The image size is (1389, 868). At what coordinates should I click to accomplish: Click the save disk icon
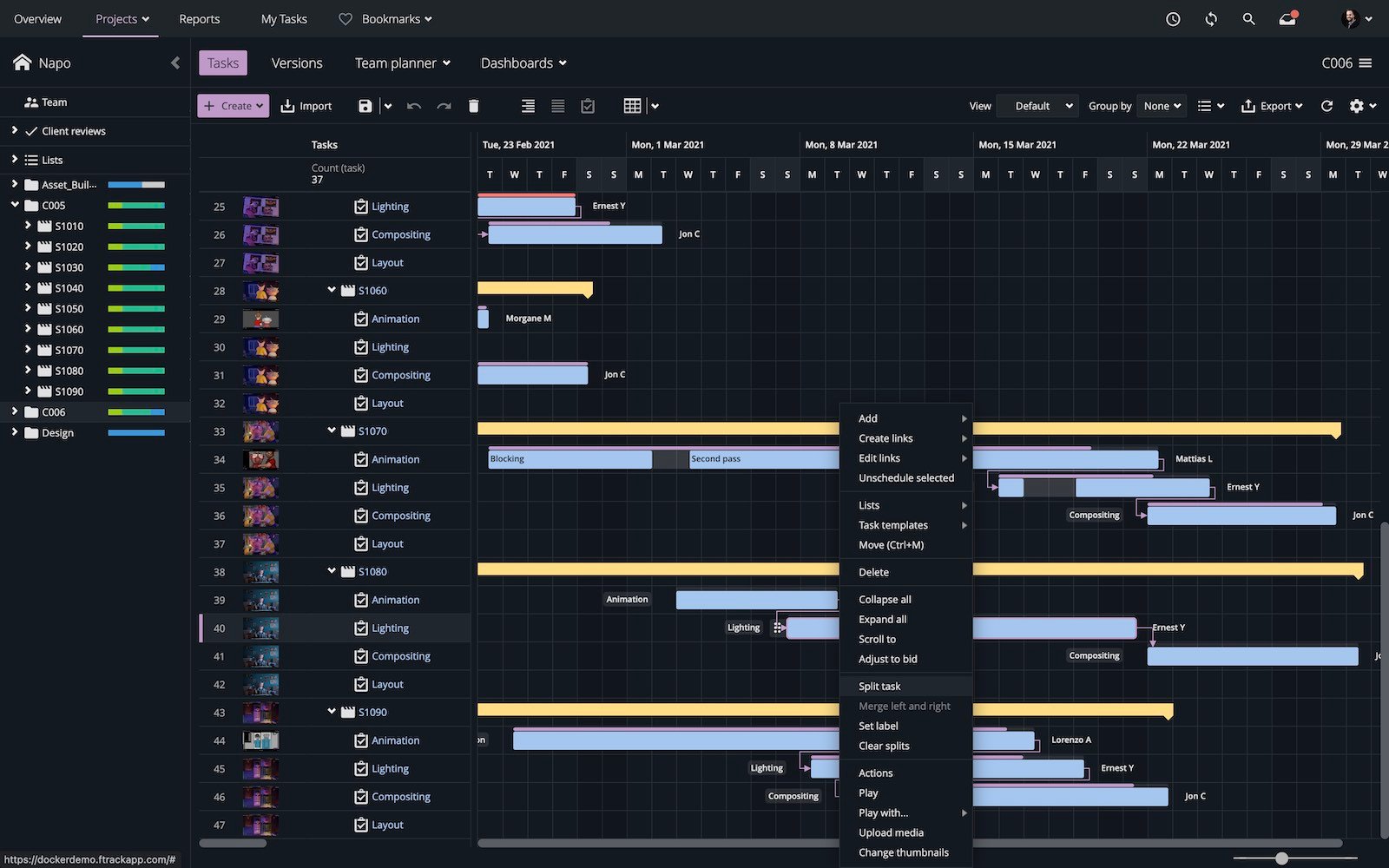coord(365,106)
